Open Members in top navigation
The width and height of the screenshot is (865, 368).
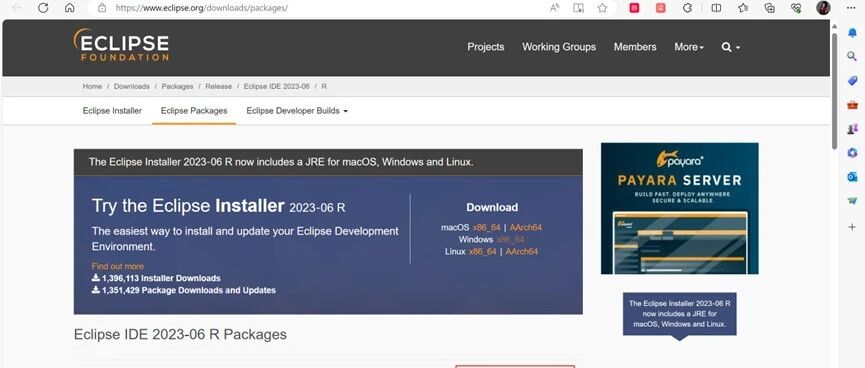click(x=635, y=47)
